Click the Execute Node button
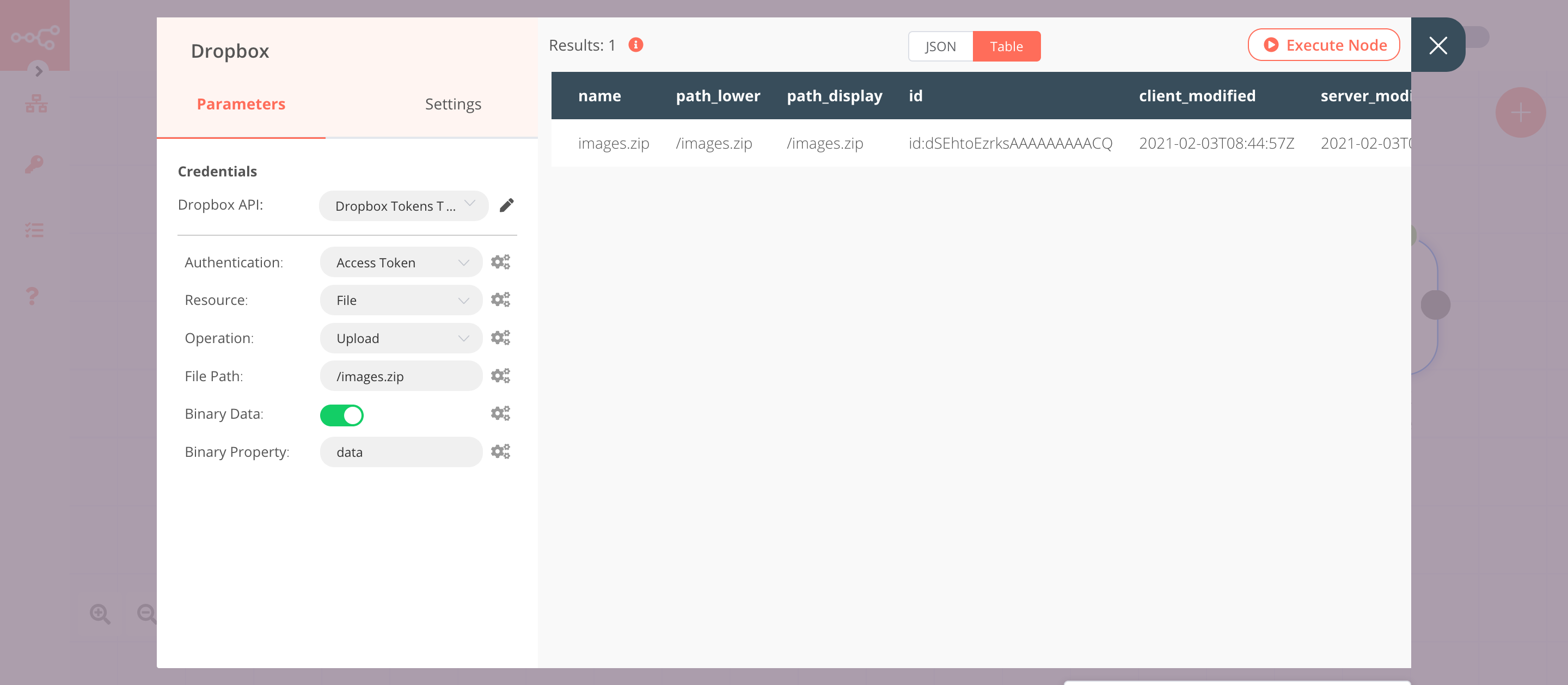 coord(1324,44)
